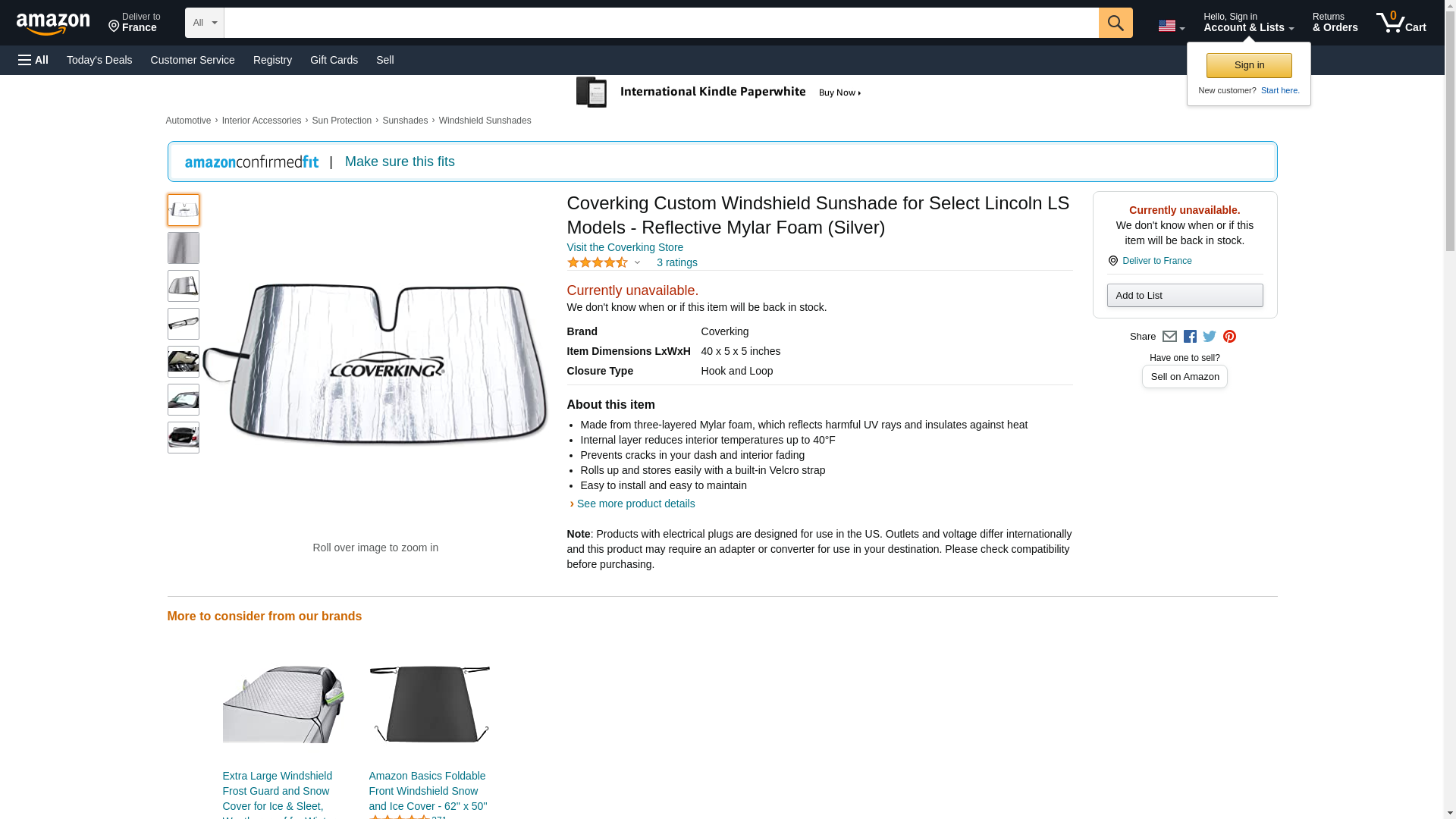The image size is (1456, 819).
Task: Expand the star rating breakdown popover
Action: (604, 262)
